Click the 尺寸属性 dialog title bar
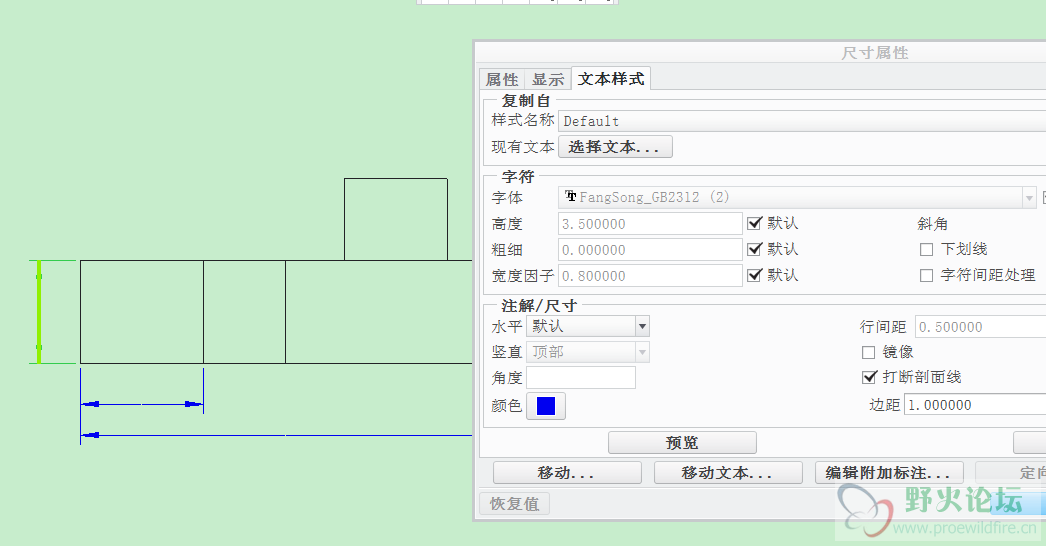The height and width of the screenshot is (546, 1046). (760, 53)
